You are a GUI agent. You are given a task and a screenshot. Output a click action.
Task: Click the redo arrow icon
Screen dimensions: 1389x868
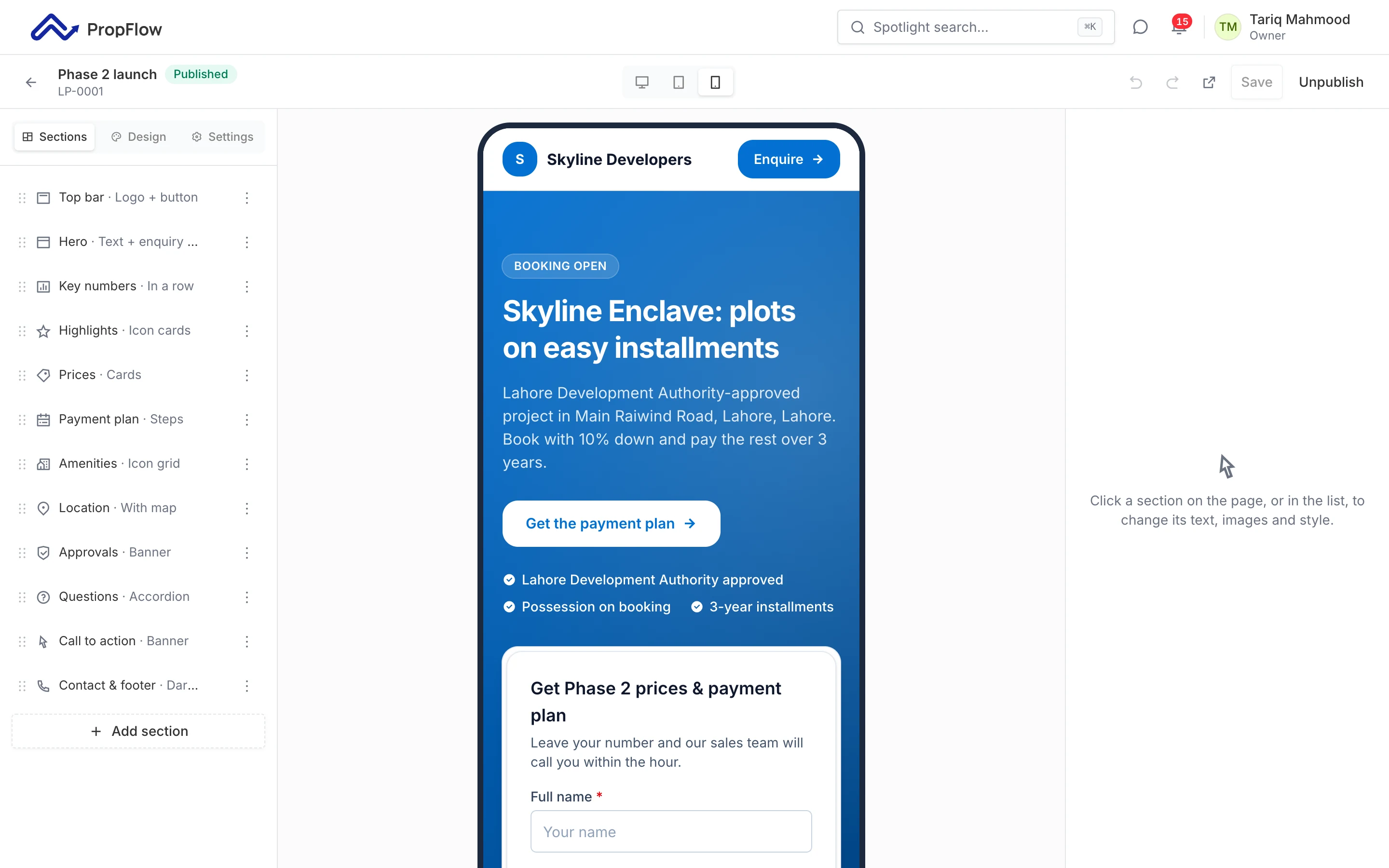1172,82
